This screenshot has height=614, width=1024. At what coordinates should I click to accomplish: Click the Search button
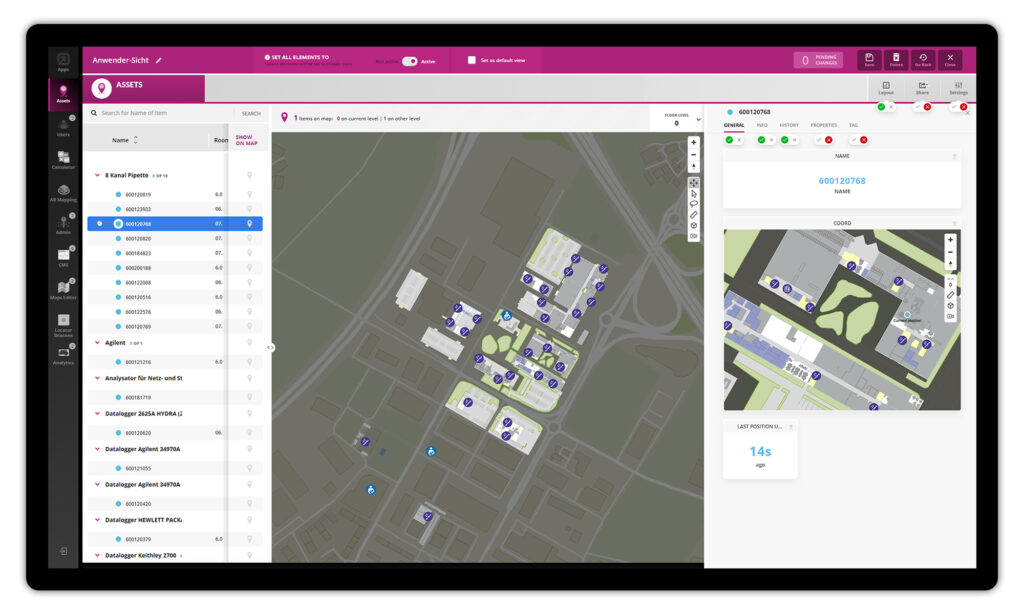pyautogui.click(x=250, y=113)
